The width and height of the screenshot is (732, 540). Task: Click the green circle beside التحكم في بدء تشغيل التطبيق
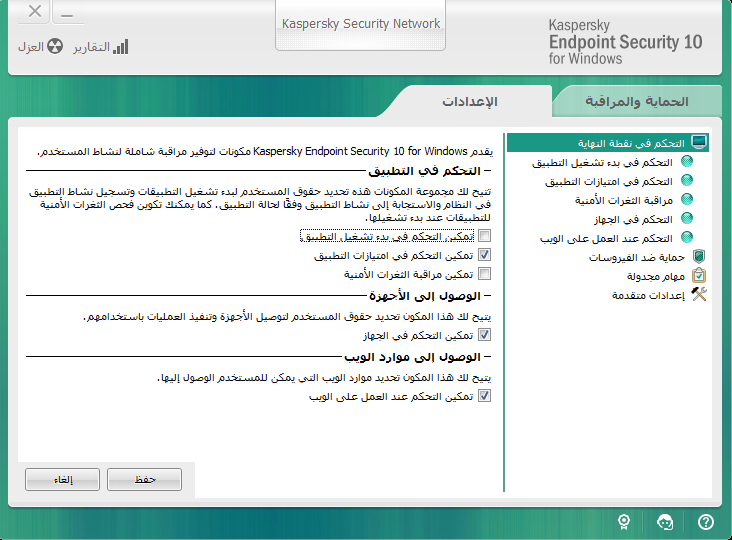[687, 161]
